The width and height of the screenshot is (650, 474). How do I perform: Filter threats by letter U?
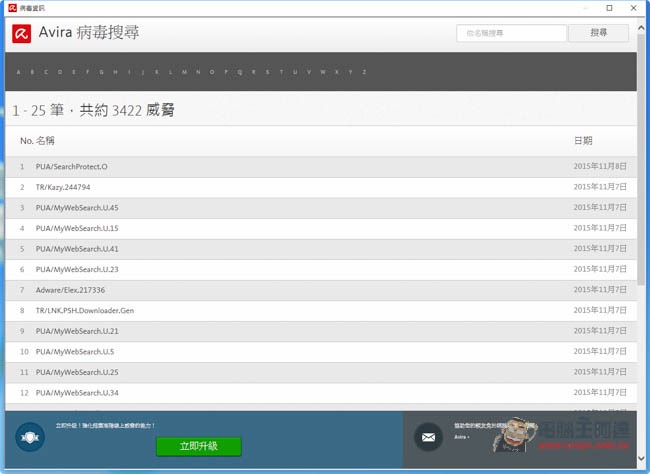coord(295,72)
